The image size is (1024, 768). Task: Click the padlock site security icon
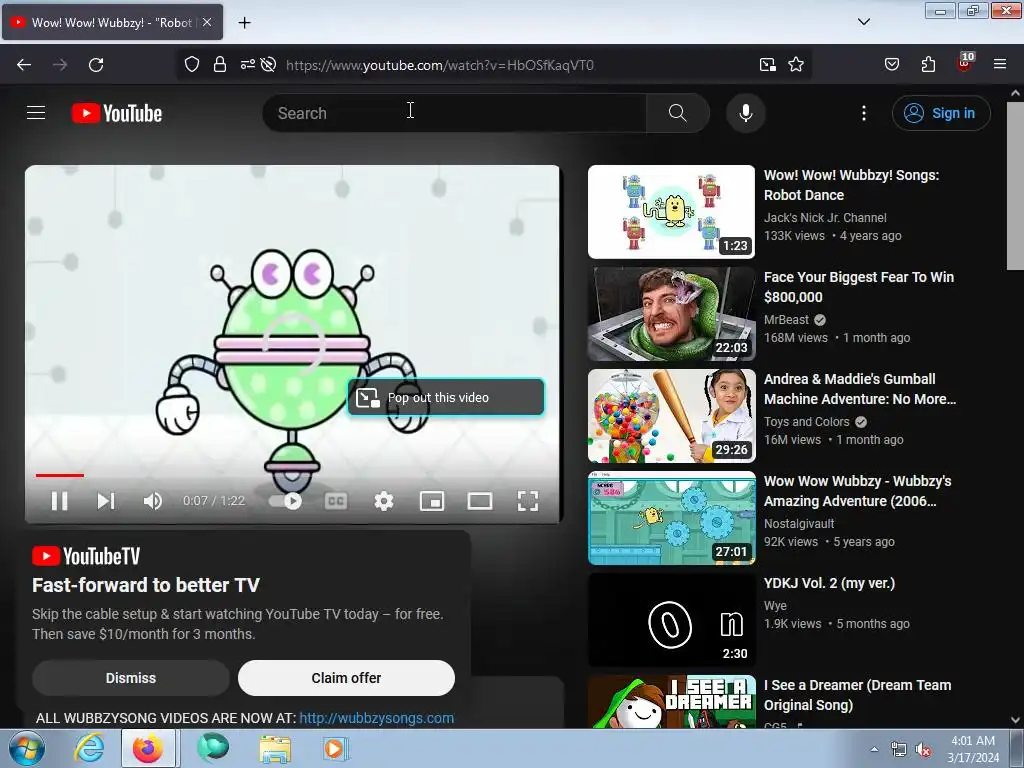[219, 65]
